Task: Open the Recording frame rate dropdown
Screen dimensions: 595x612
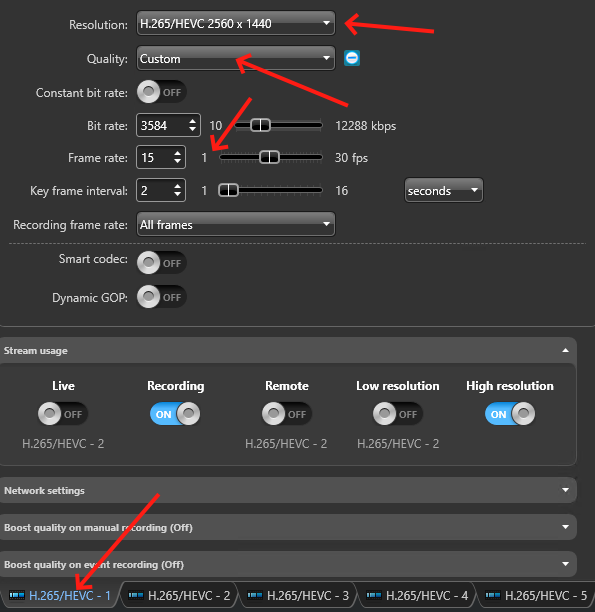Action: point(236,224)
